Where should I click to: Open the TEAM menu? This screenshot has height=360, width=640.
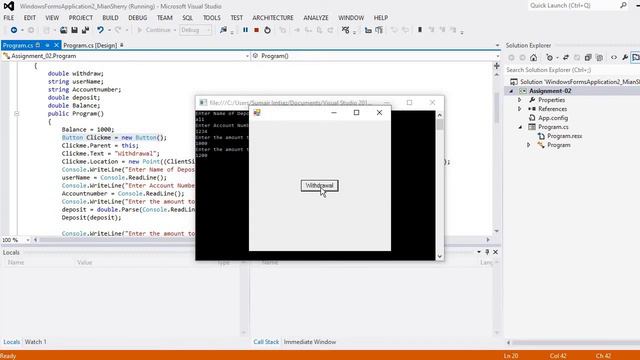164,18
